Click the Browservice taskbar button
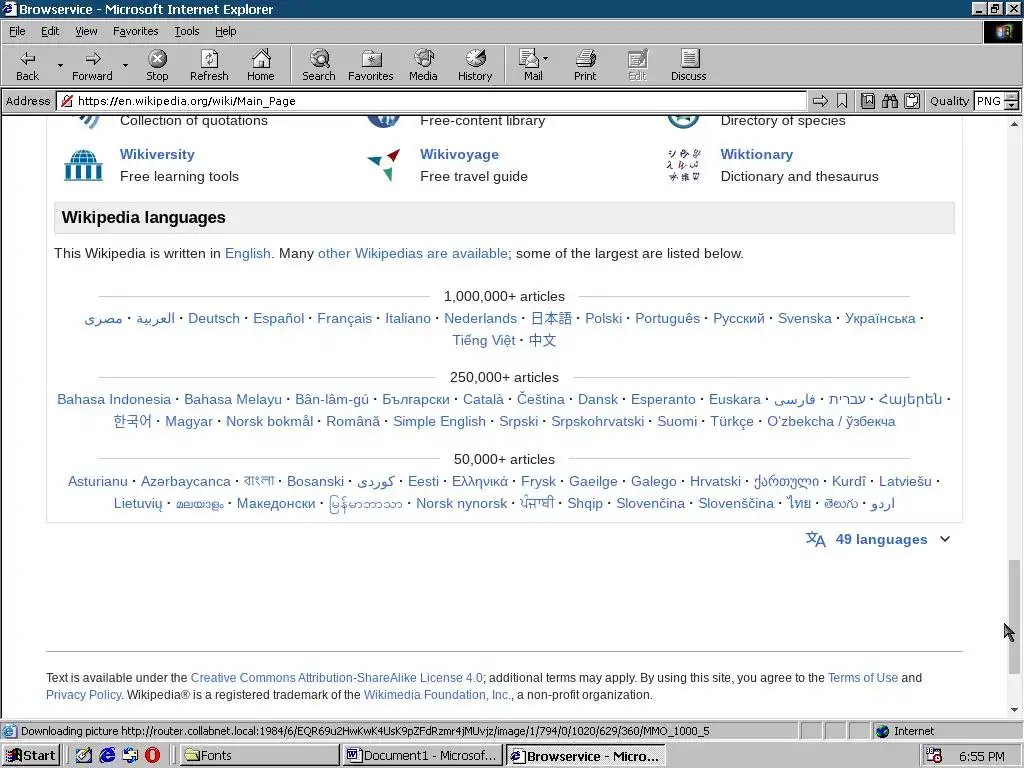 click(586, 756)
